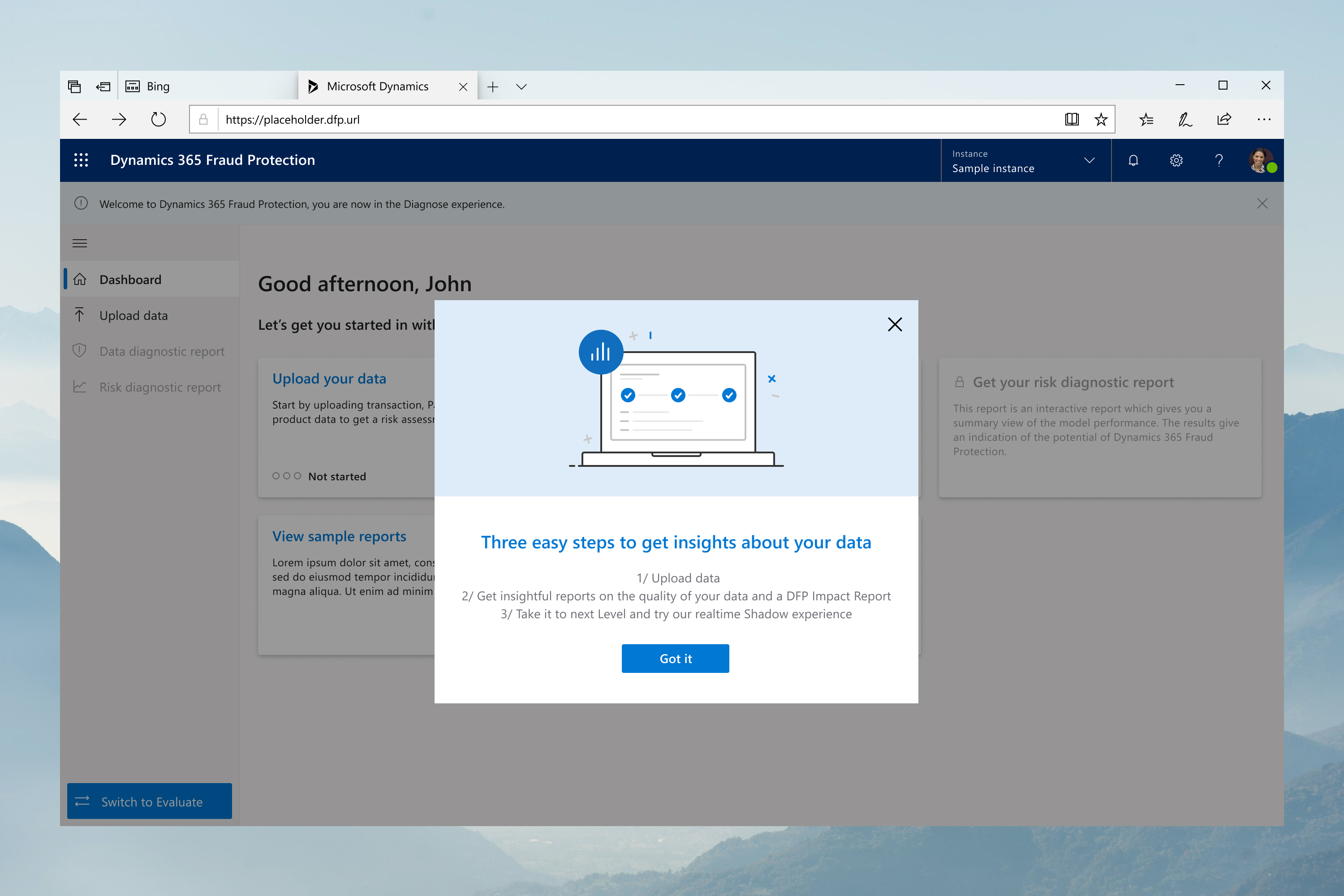Click the user profile avatar

[1262, 160]
